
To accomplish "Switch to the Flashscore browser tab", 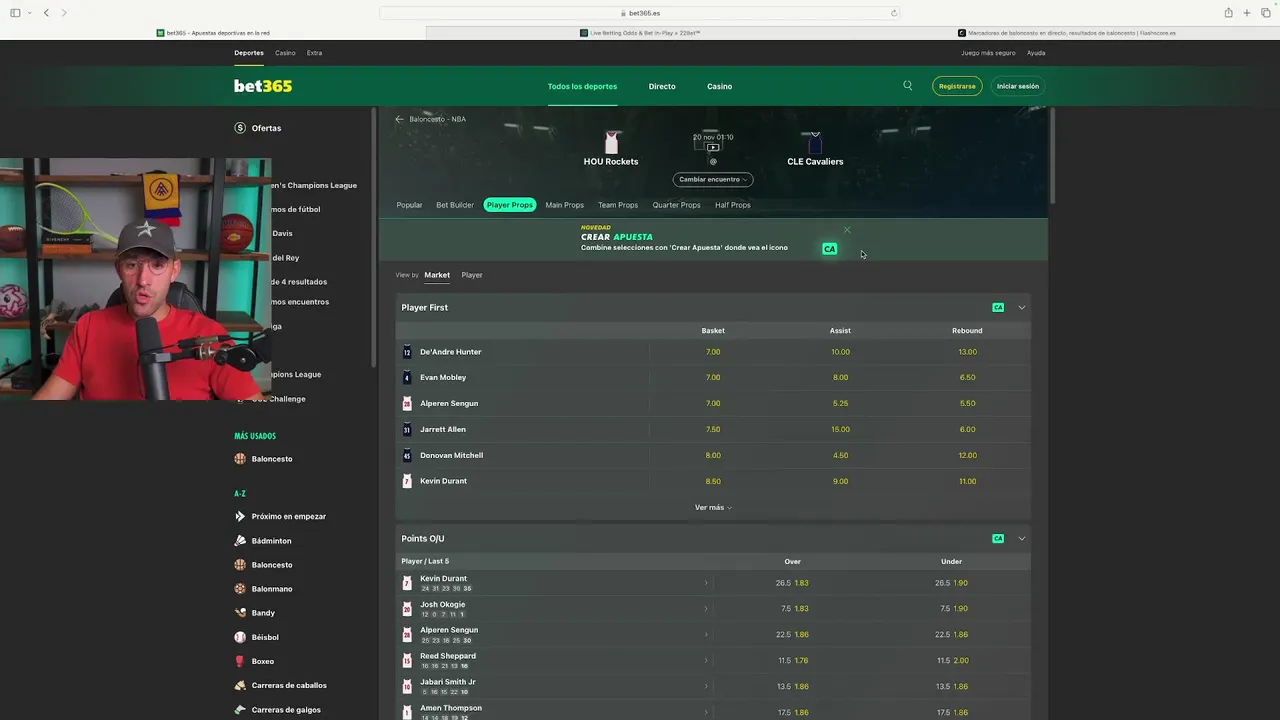I will coord(1066,33).
